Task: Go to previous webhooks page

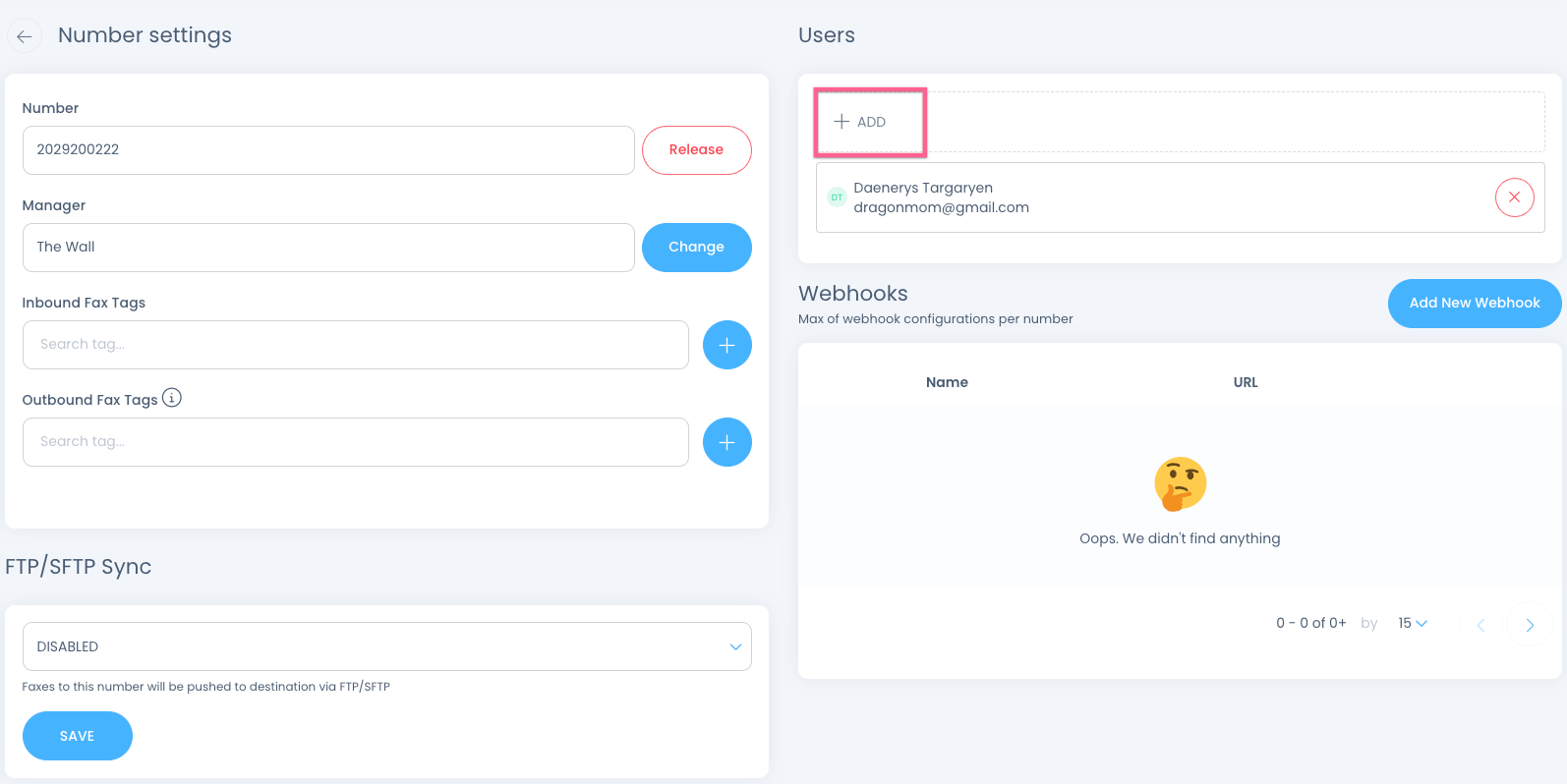Action: 1480,624
